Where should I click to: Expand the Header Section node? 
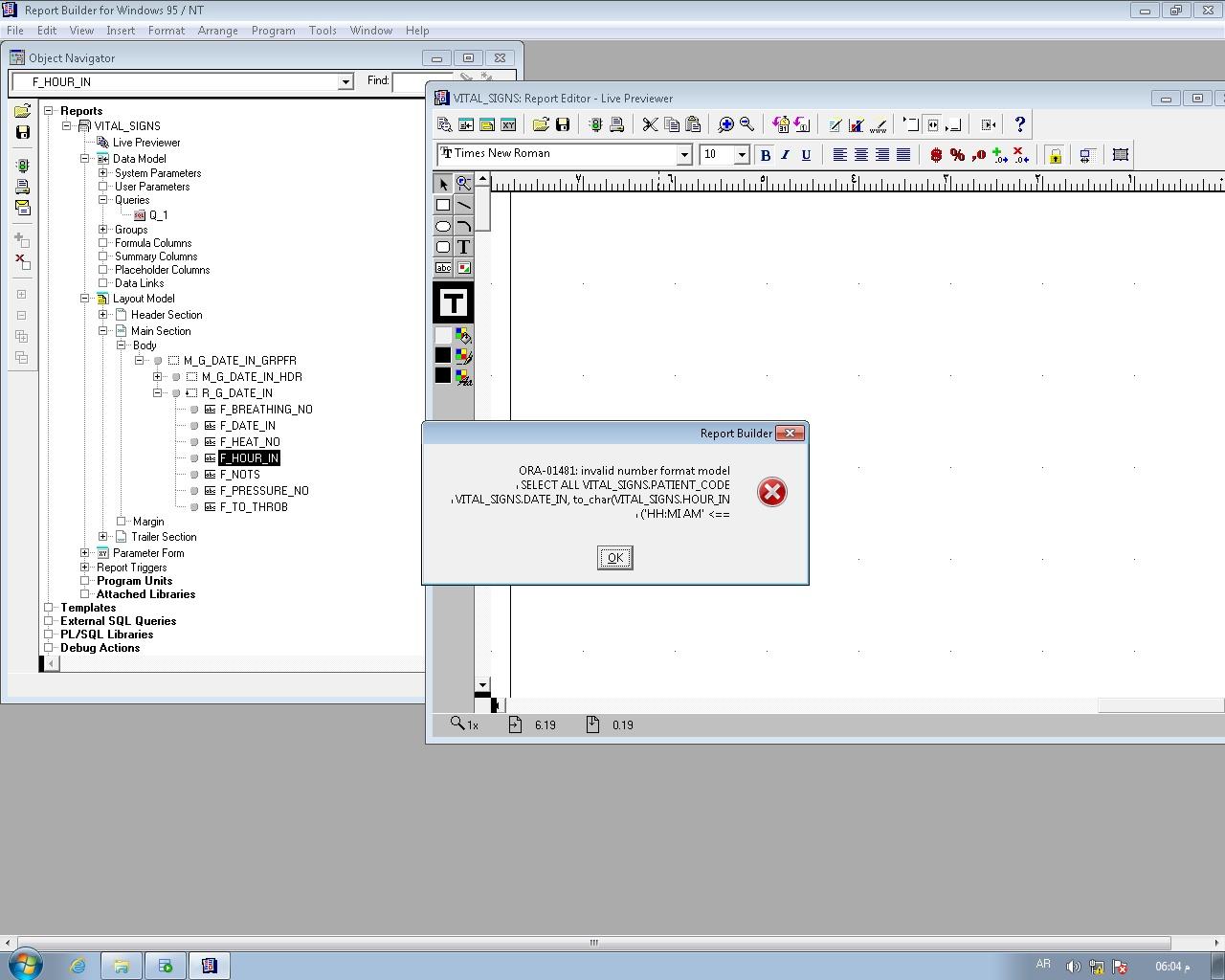point(103,315)
